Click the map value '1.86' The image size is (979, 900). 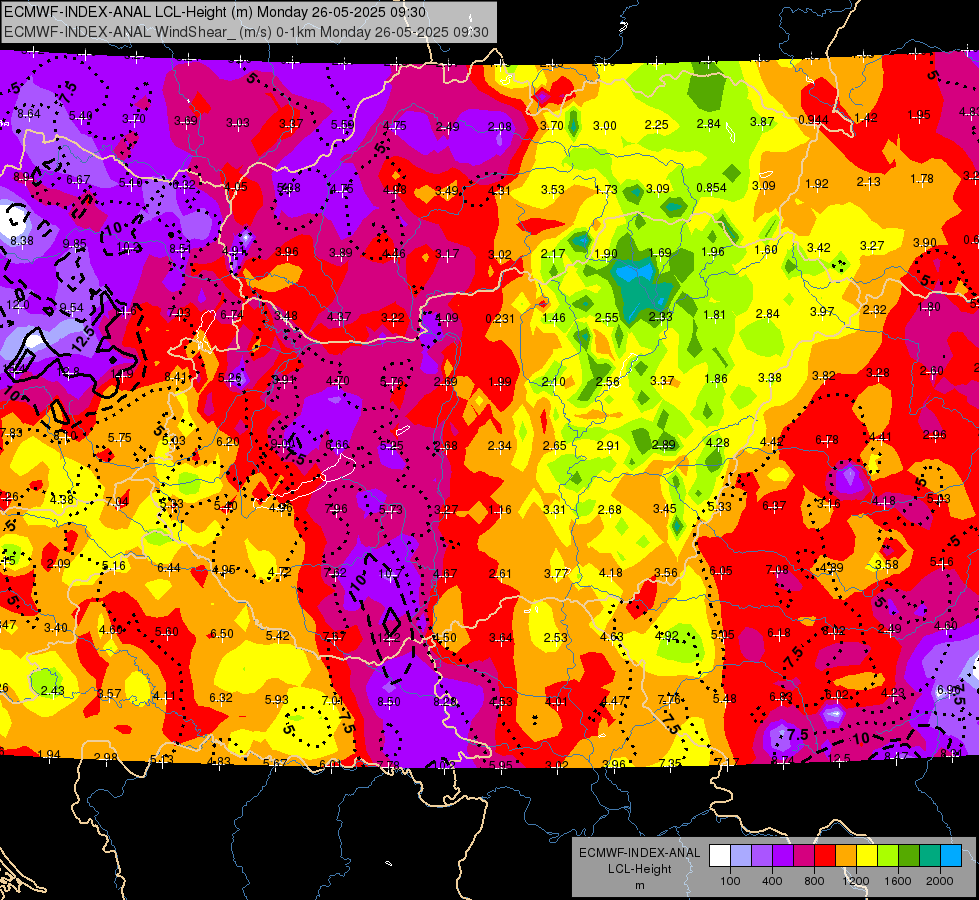click(716, 378)
